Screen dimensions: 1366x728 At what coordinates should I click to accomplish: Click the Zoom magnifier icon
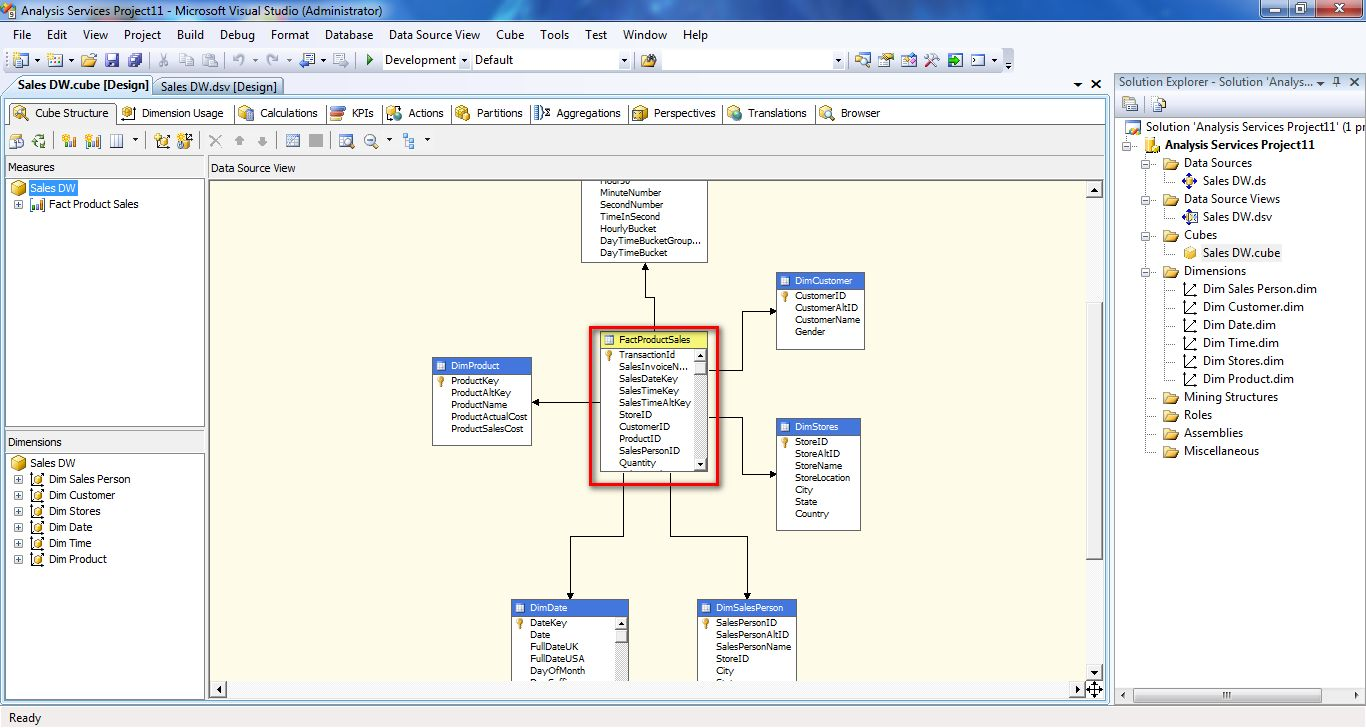[371, 141]
